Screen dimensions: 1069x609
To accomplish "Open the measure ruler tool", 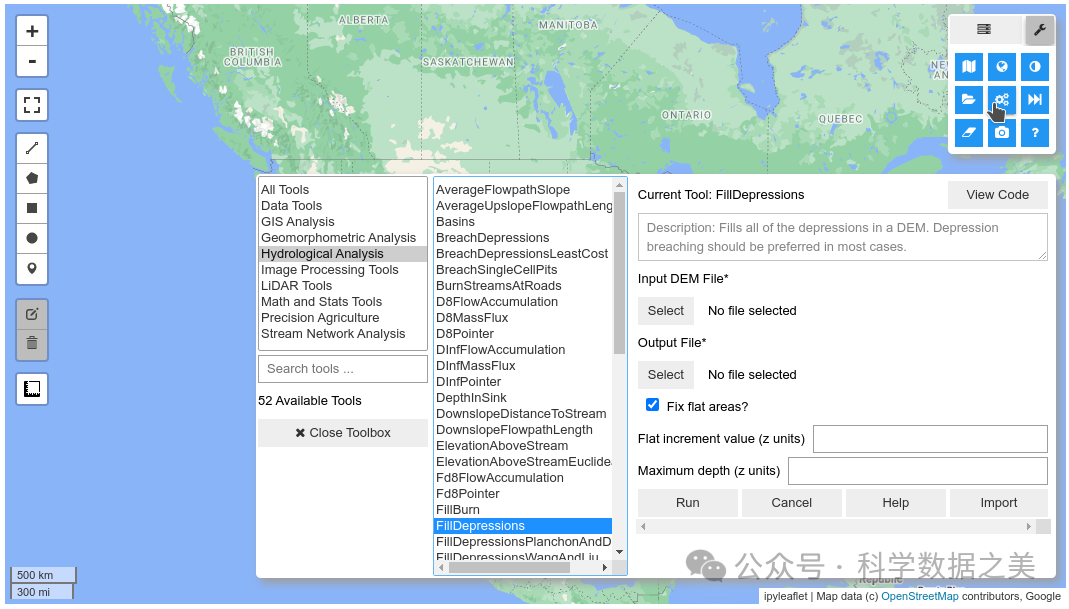I will click(32, 389).
